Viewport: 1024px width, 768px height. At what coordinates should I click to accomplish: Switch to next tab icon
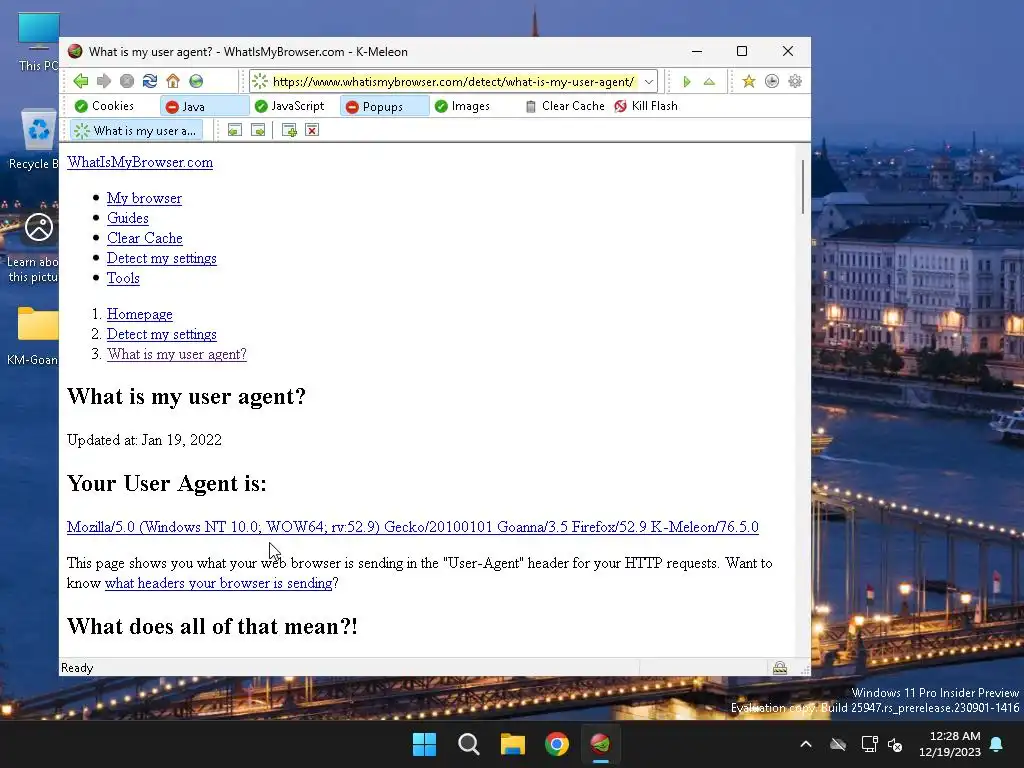tap(259, 130)
